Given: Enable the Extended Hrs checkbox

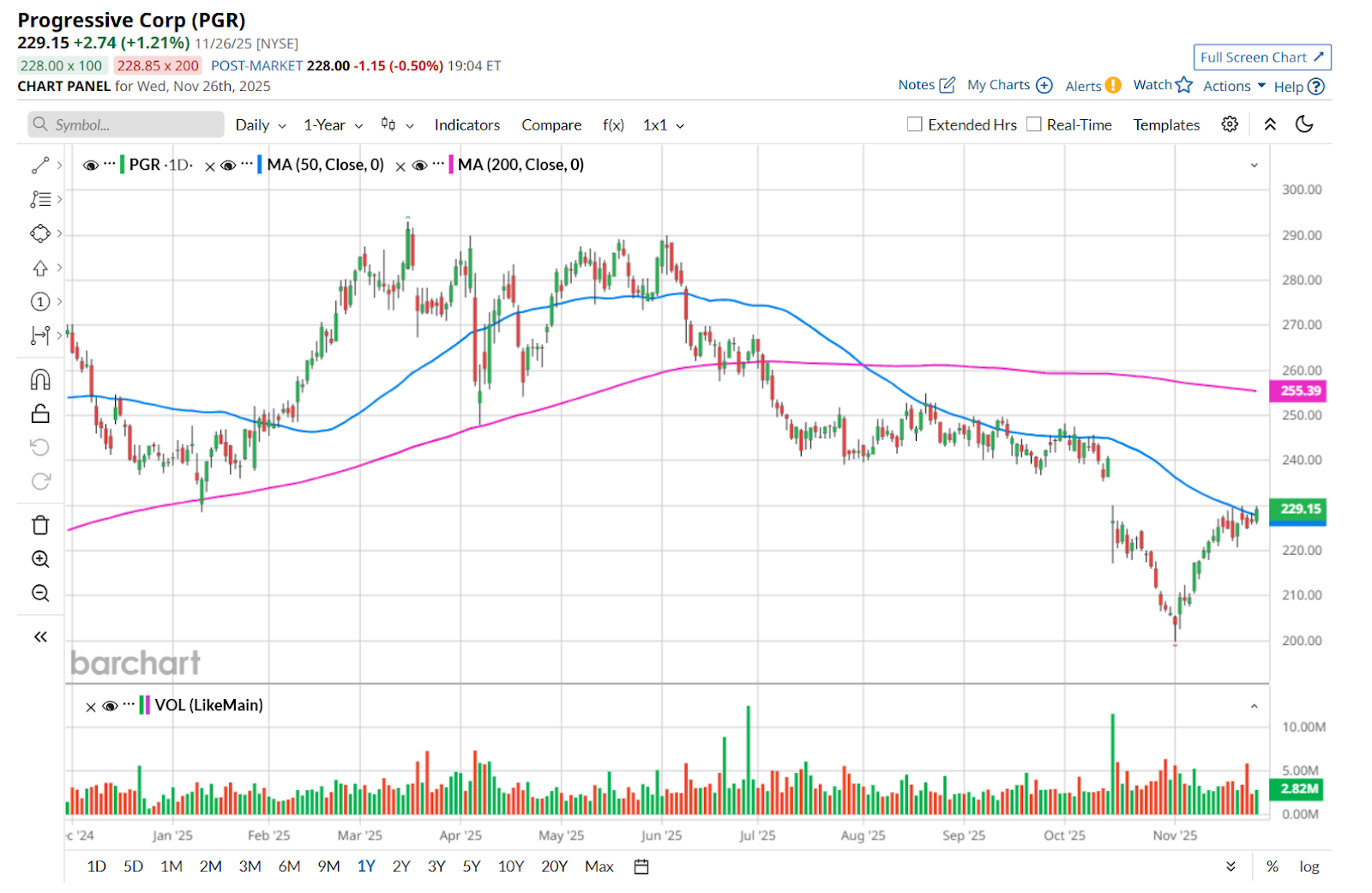Looking at the screenshot, I should [x=915, y=124].
